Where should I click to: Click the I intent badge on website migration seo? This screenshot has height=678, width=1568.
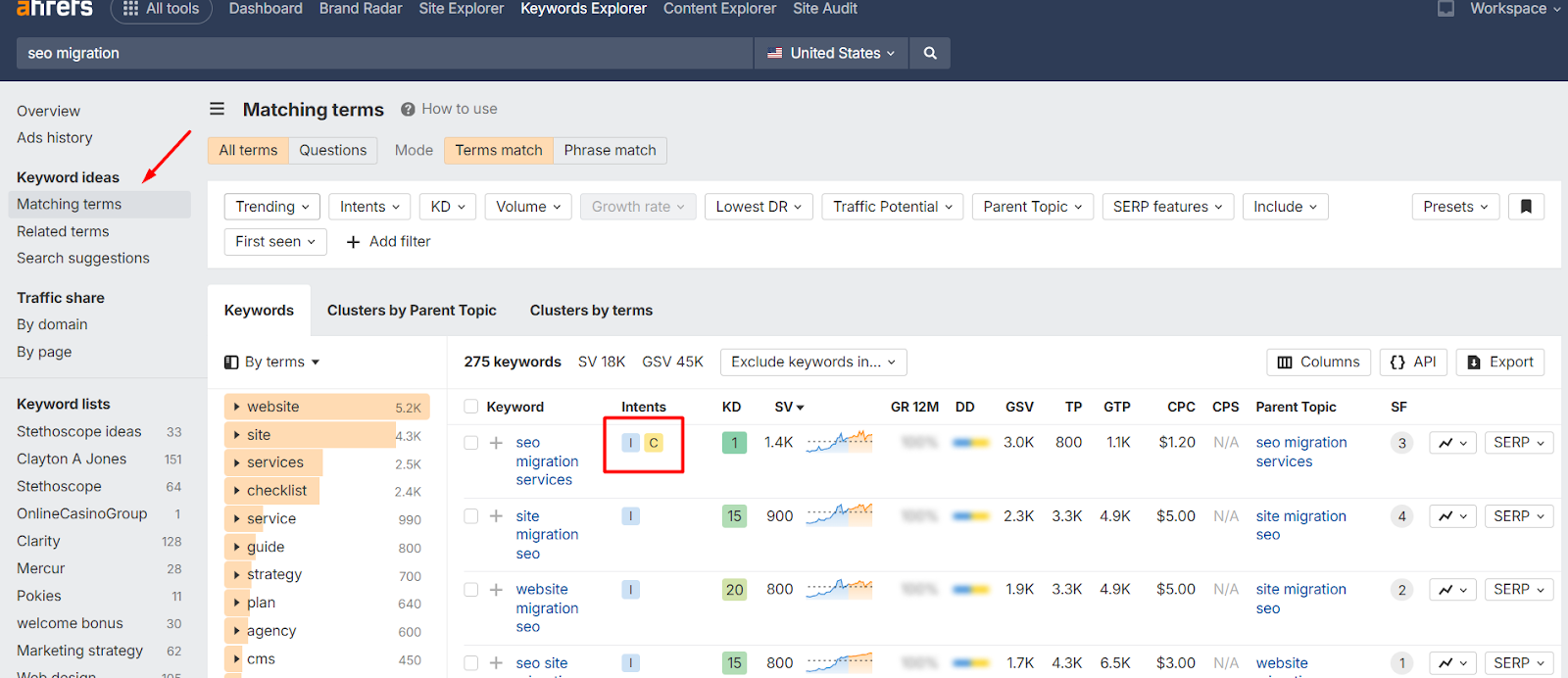tap(631, 590)
